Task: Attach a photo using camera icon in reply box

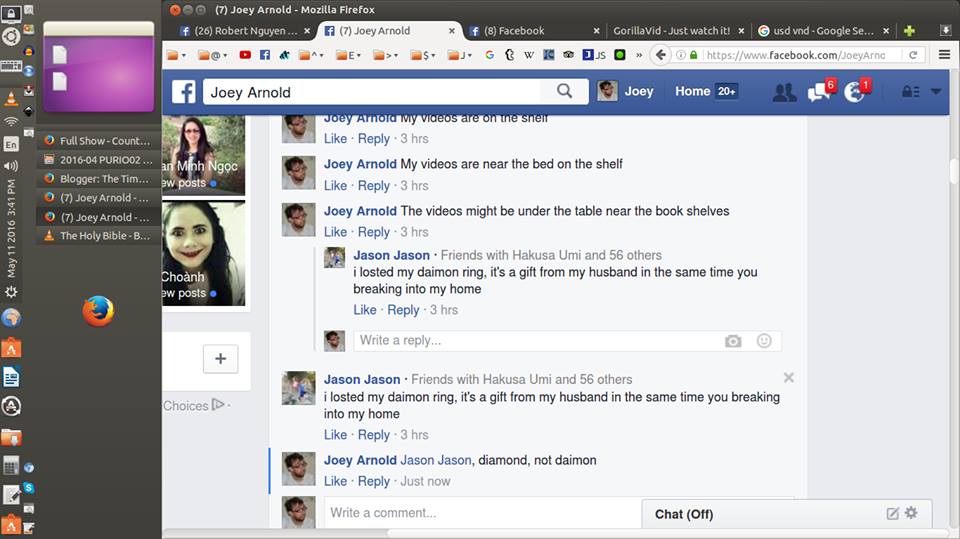Action: (x=733, y=341)
